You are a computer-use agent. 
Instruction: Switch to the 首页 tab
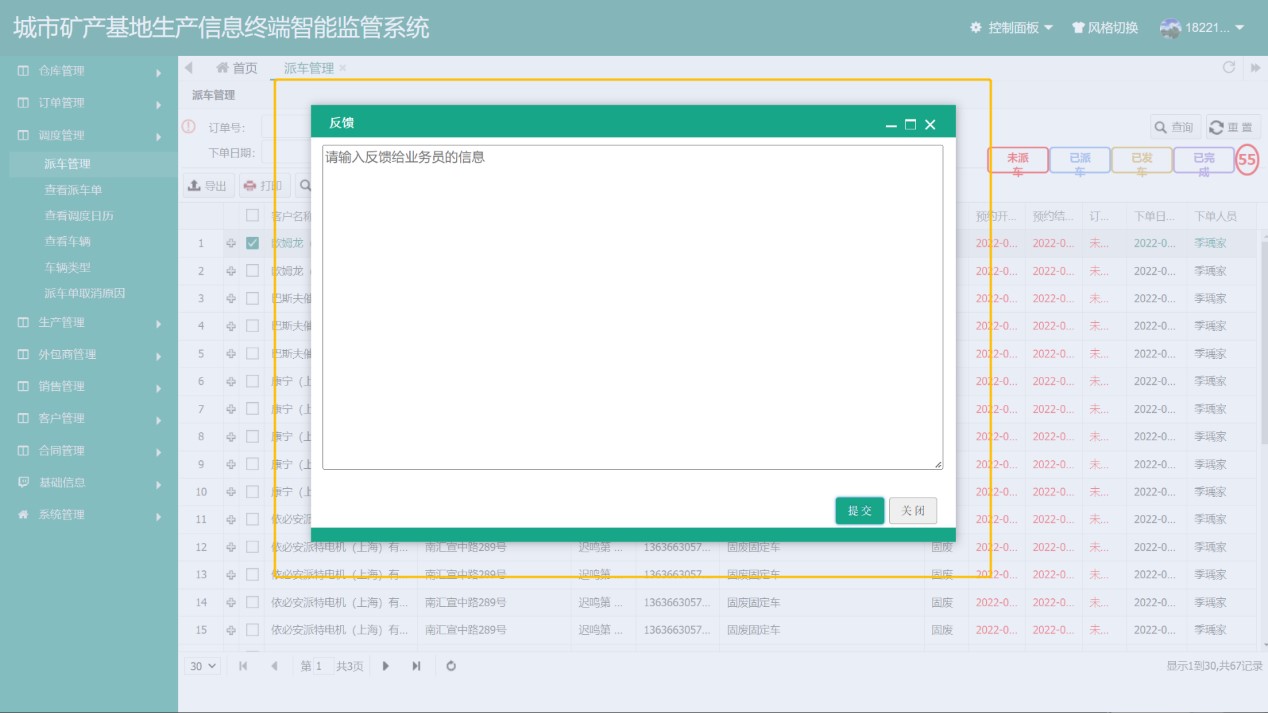click(x=237, y=68)
